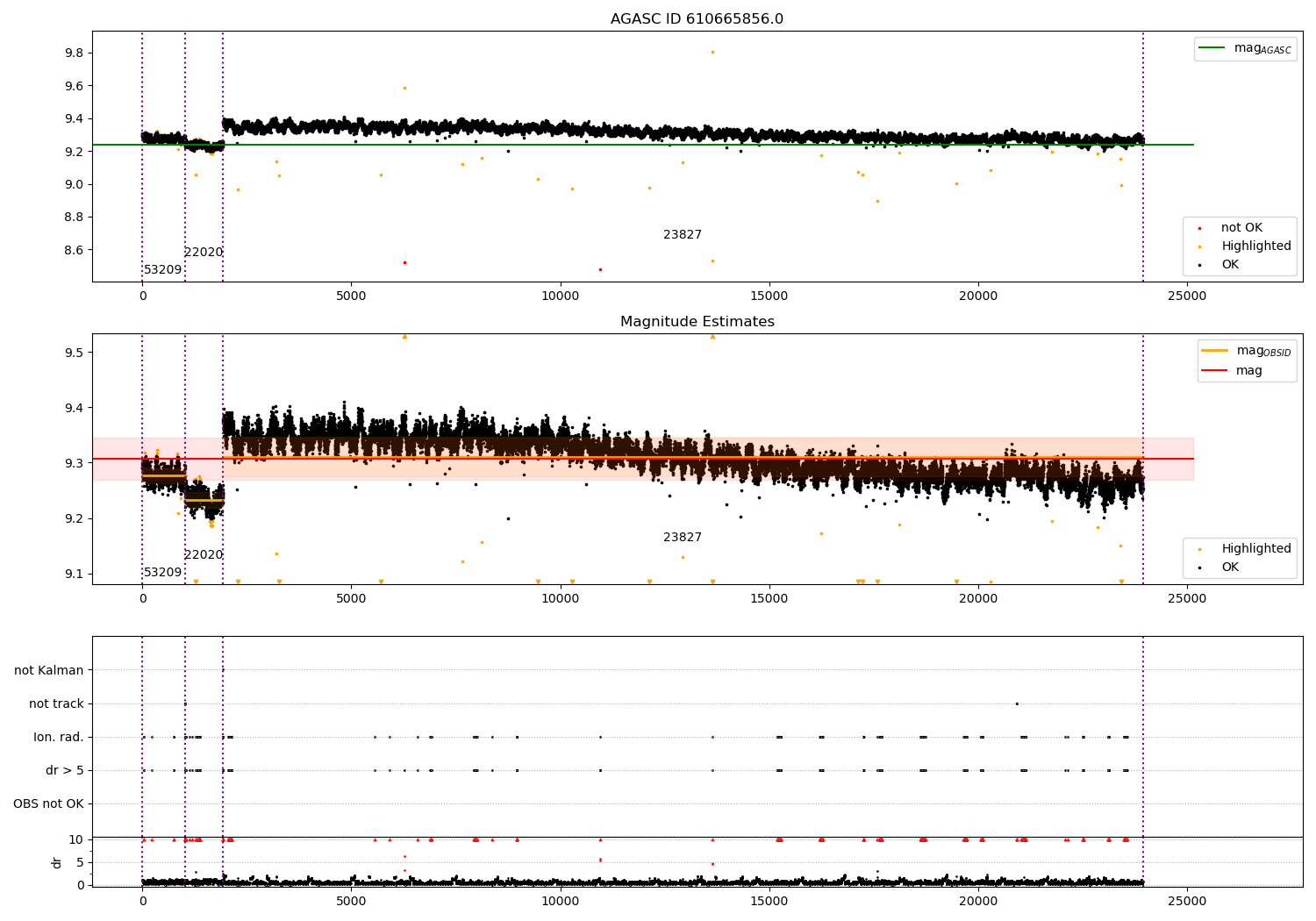
Task: Click the 'not Kalman' row label
Action: pos(49,671)
